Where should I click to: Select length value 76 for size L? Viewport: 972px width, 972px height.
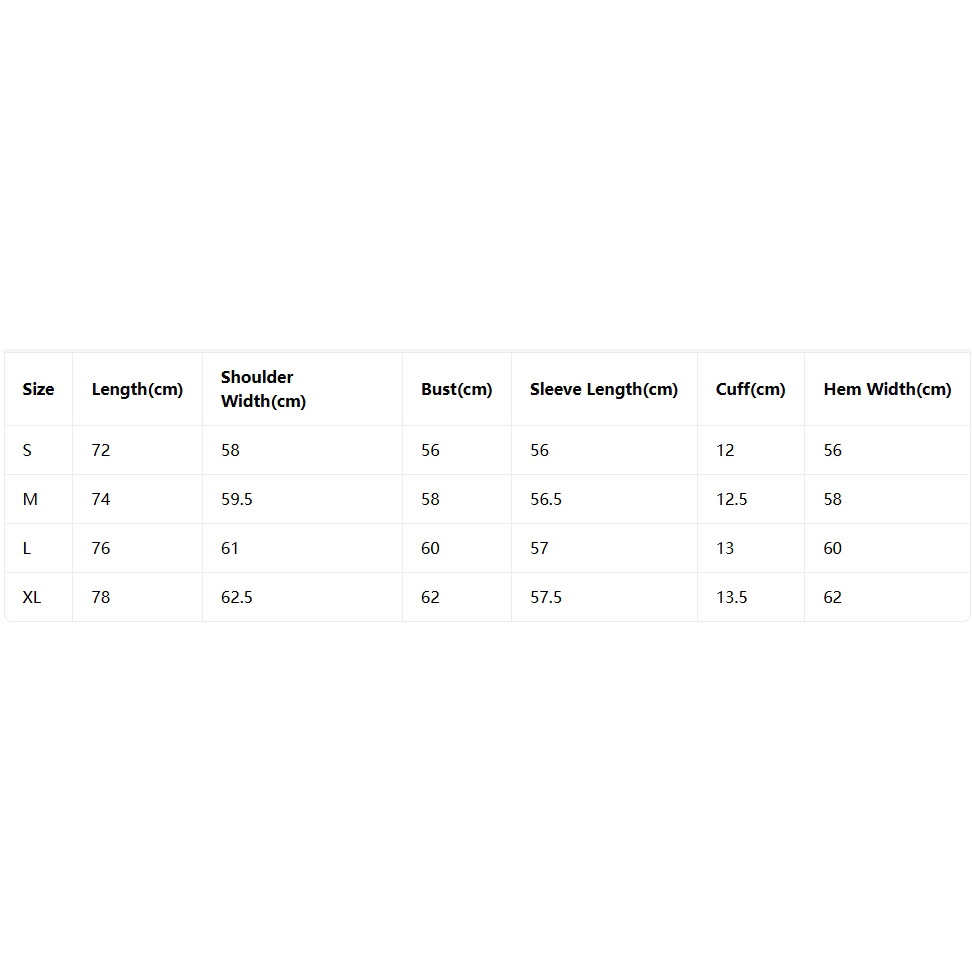pyautogui.click(x=100, y=548)
